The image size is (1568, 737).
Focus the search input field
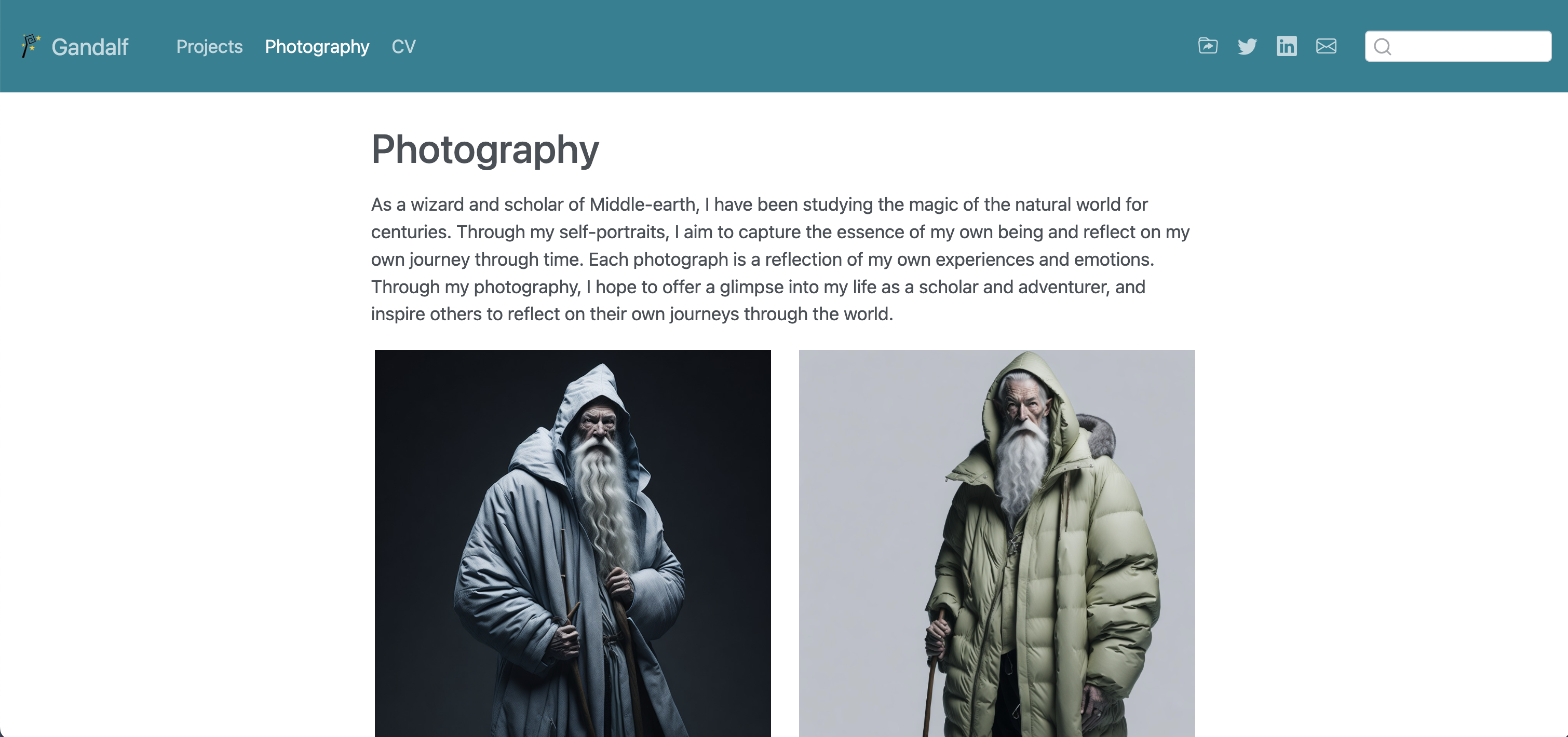1458,46
